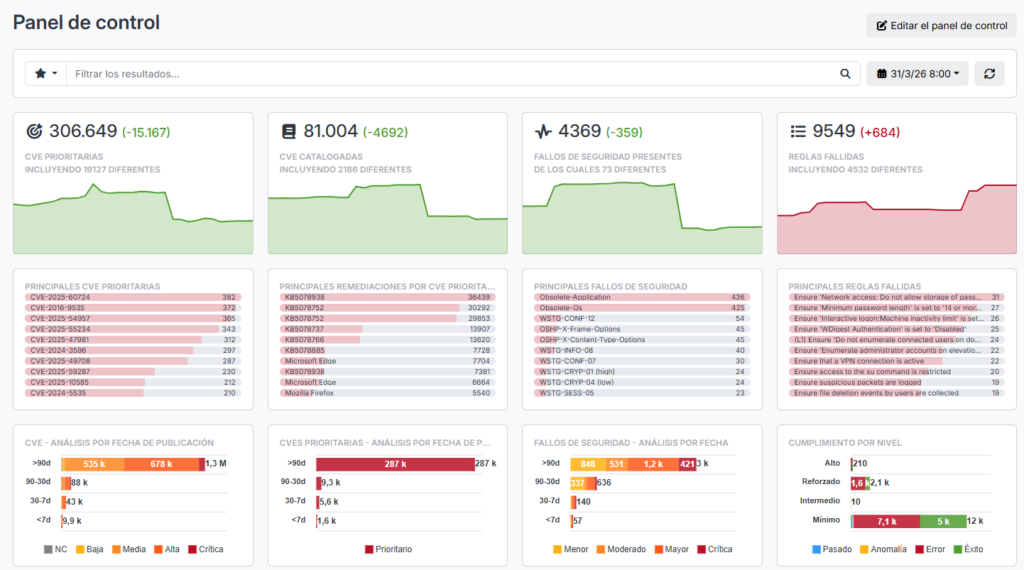Click the checklist icon beside 9549
The height and width of the screenshot is (570, 1024).
pos(798,131)
